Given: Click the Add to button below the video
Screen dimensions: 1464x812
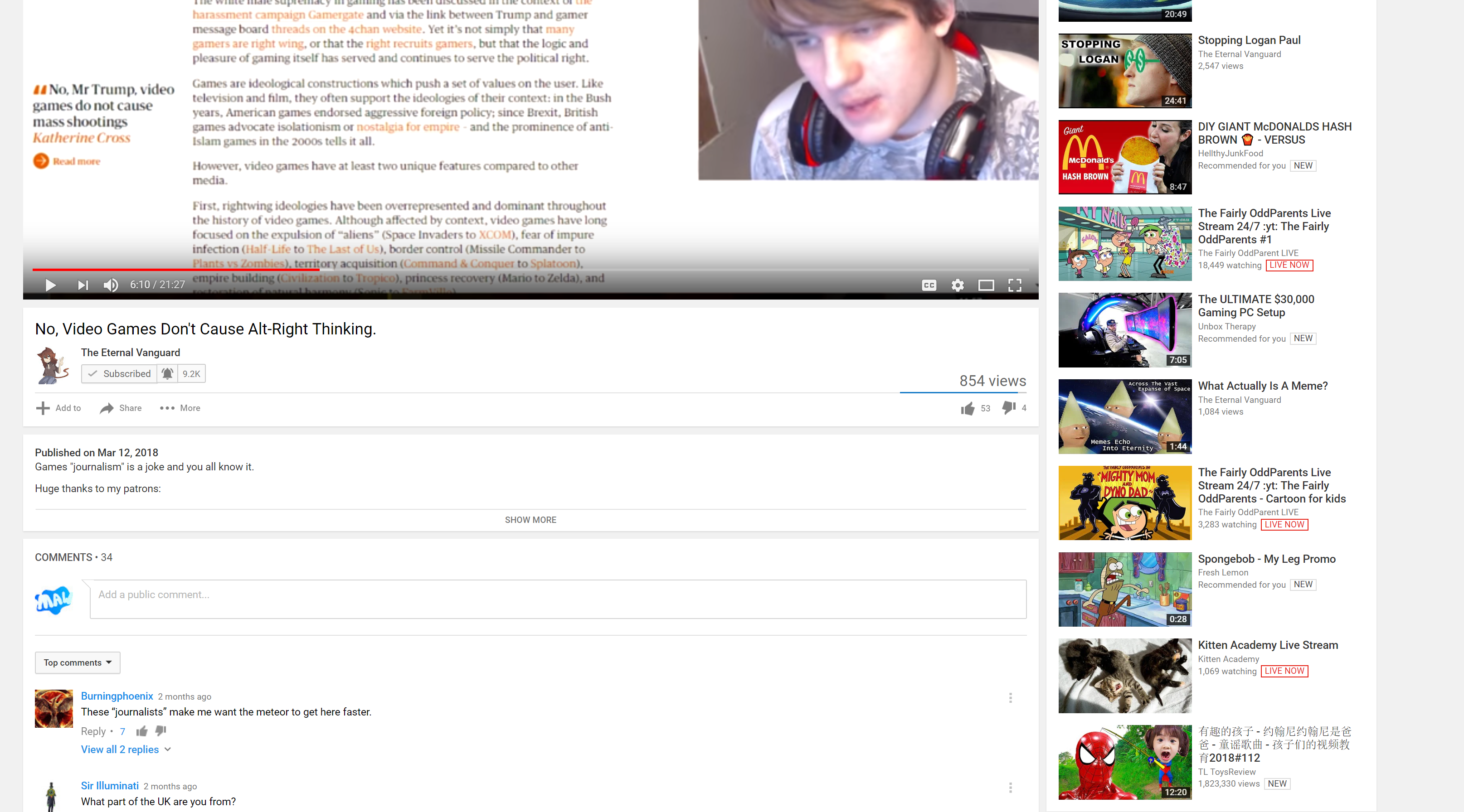Looking at the screenshot, I should pyautogui.click(x=58, y=408).
